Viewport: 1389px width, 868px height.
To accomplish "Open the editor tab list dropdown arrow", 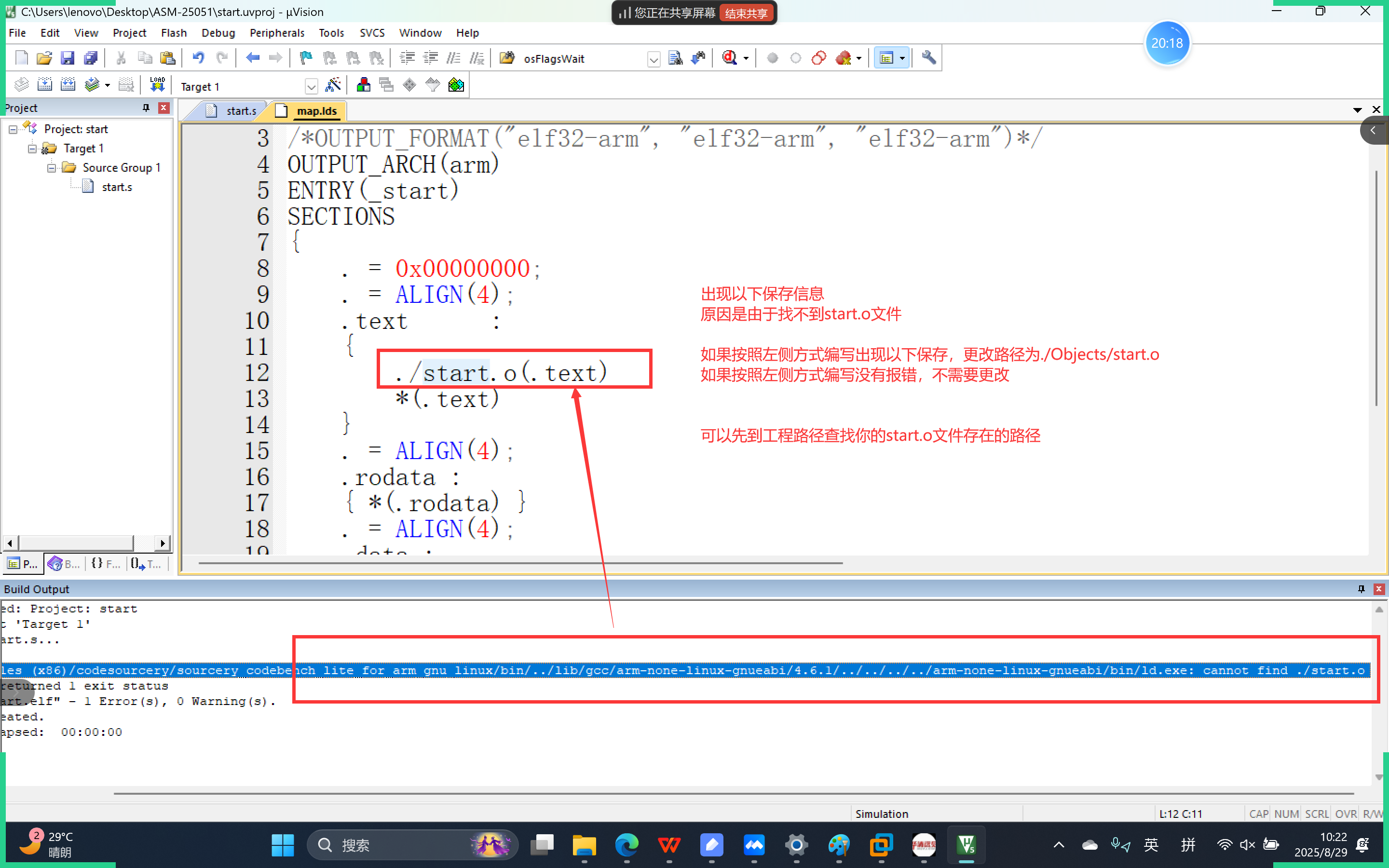I will [x=1358, y=109].
